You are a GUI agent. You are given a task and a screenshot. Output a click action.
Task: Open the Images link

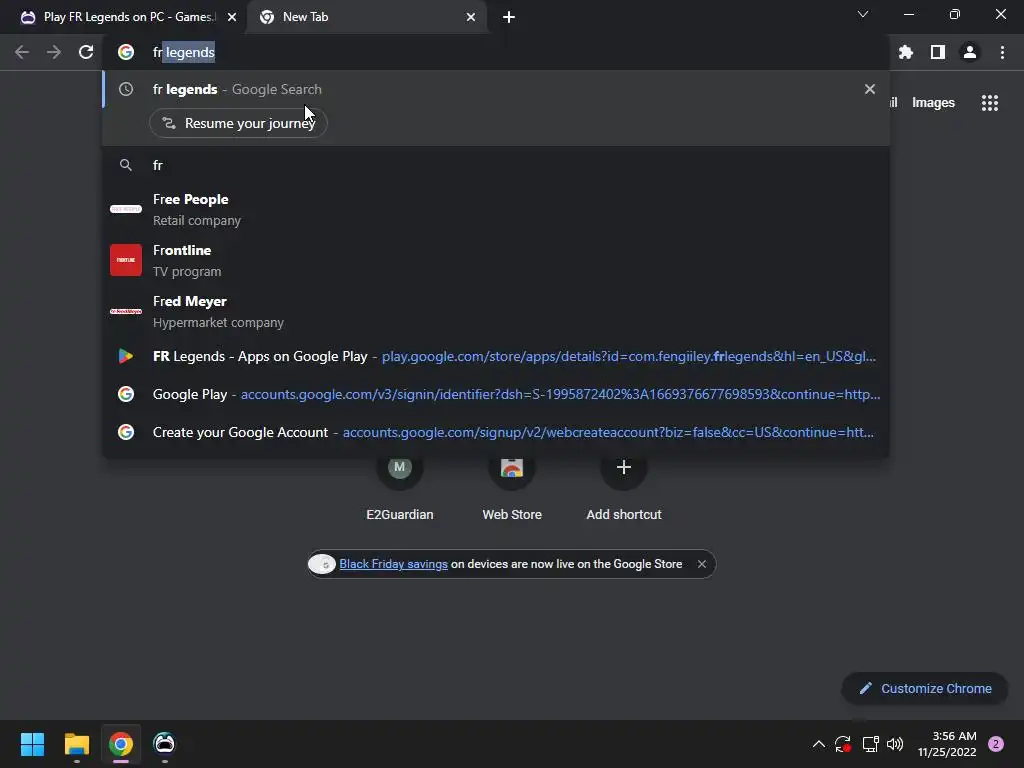(x=933, y=103)
